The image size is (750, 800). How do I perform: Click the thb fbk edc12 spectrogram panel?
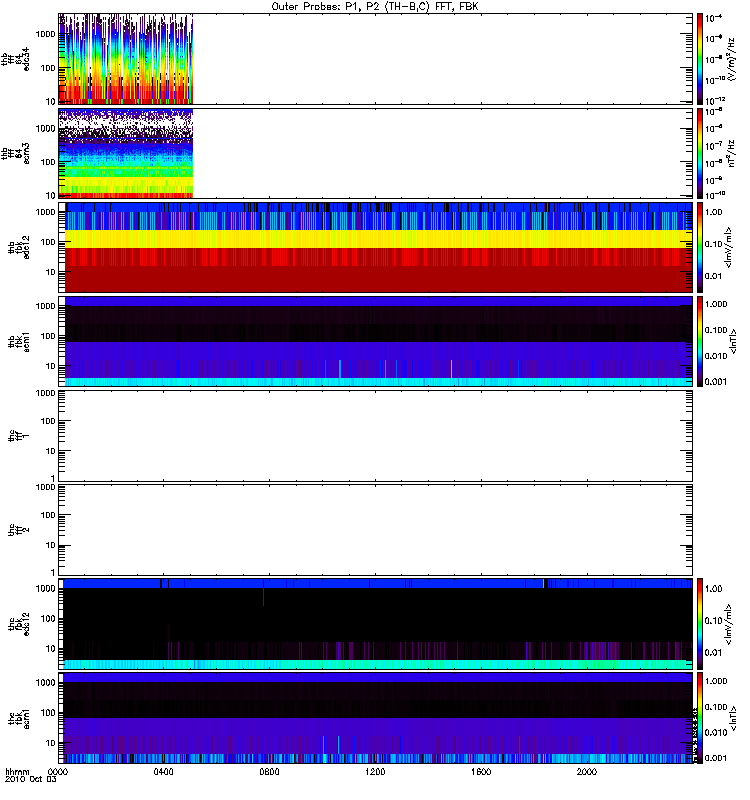(376, 247)
